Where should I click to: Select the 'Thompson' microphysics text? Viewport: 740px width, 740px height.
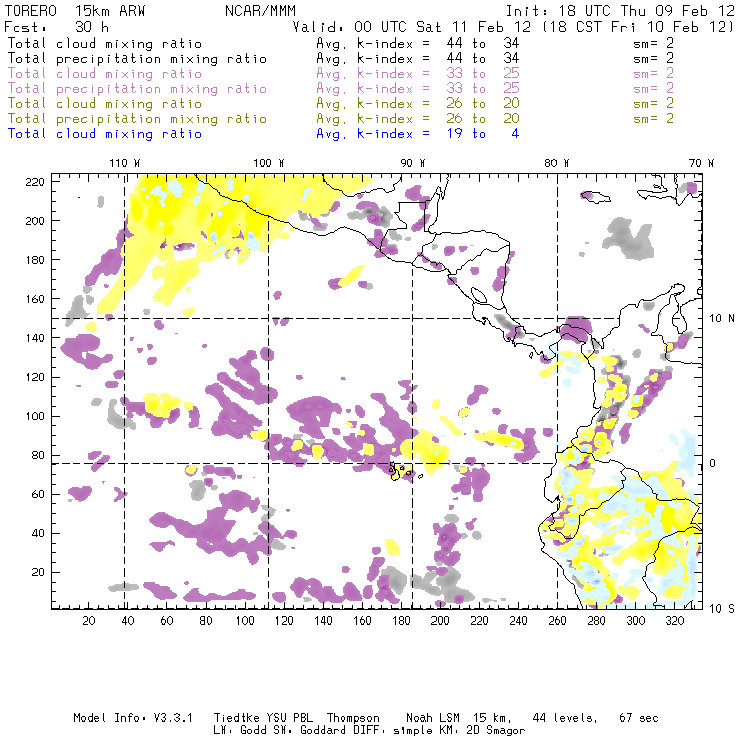(353, 718)
